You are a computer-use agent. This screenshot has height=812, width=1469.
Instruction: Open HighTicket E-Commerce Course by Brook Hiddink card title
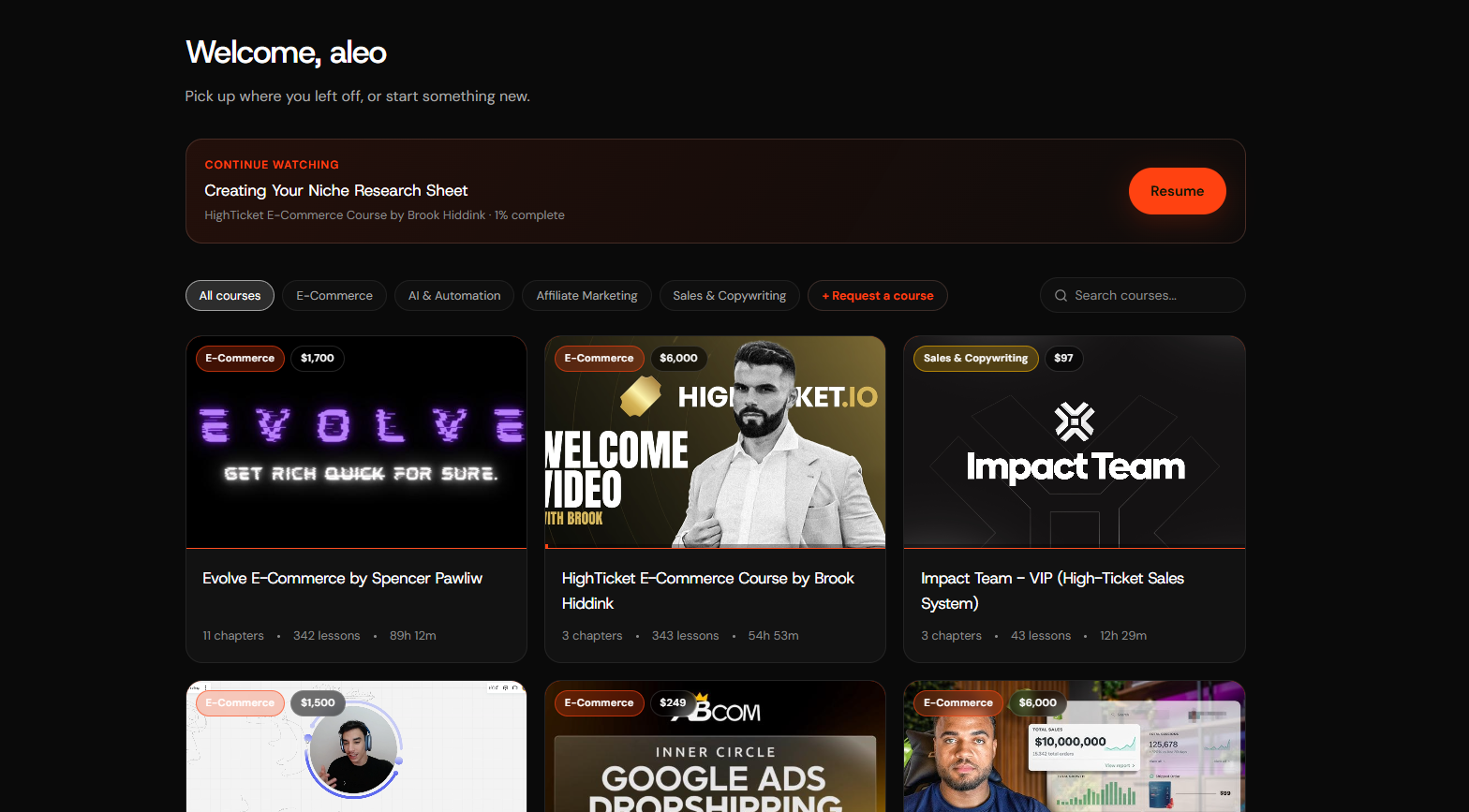click(708, 591)
